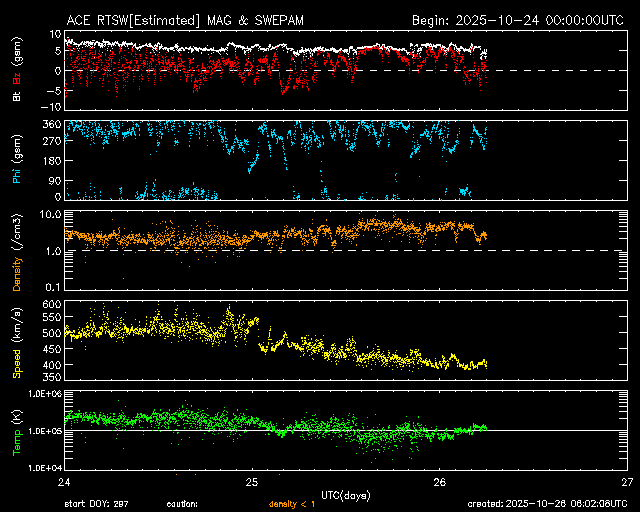Click the yellow Speed (km/s) axis label
This screenshot has width=640, height=512.
coord(17,340)
